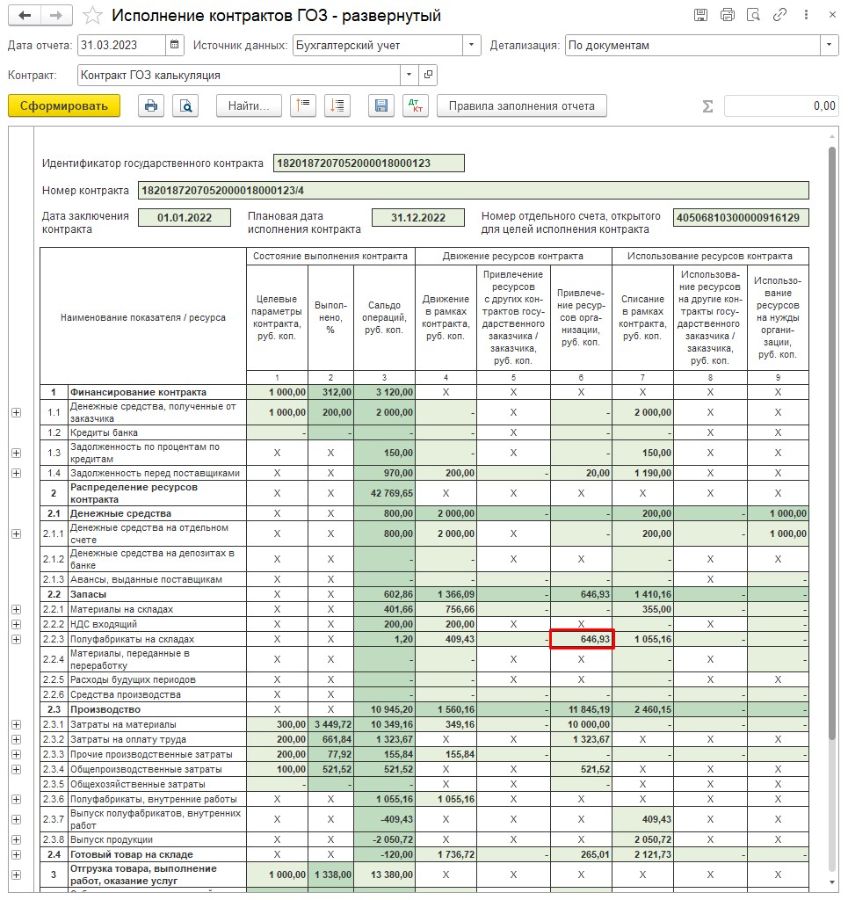This screenshot has width=848, height=900.
Task: Open the calendar picker for report date
Action: click(175, 45)
